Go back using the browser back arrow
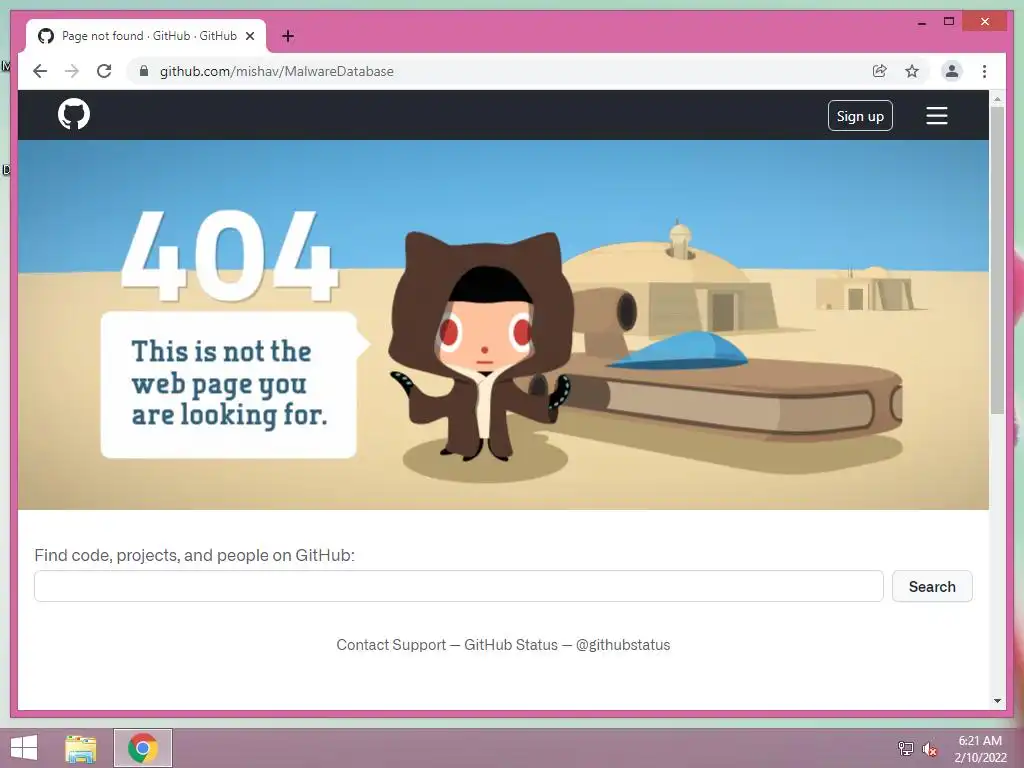This screenshot has height=768, width=1024. click(x=40, y=71)
